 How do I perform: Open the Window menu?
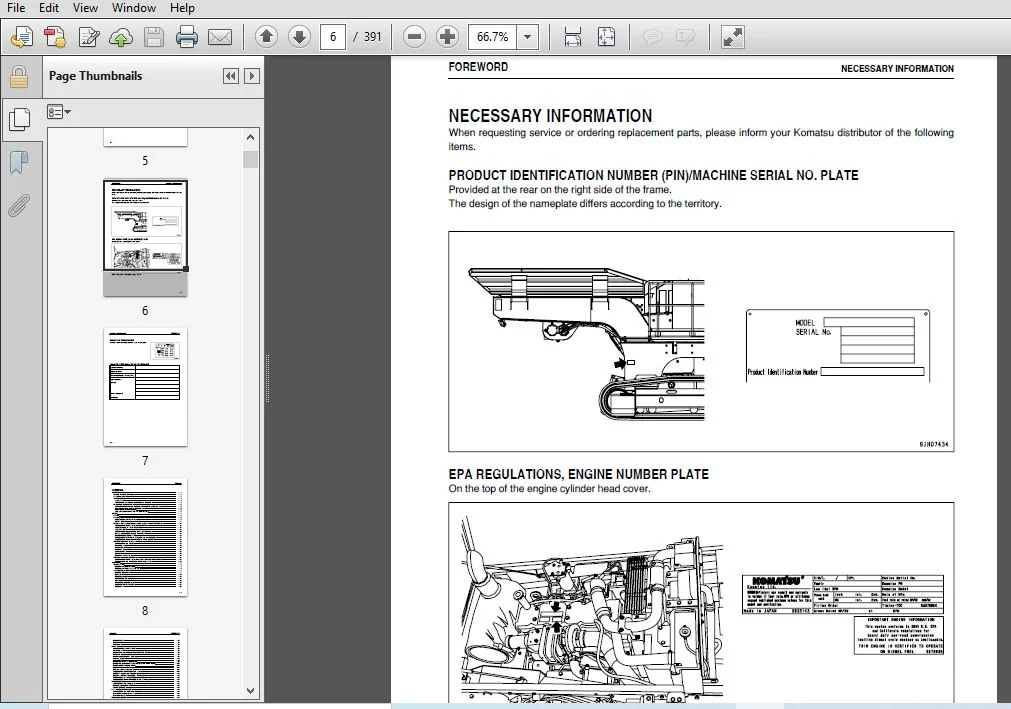pyautogui.click(x=133, y=8)
